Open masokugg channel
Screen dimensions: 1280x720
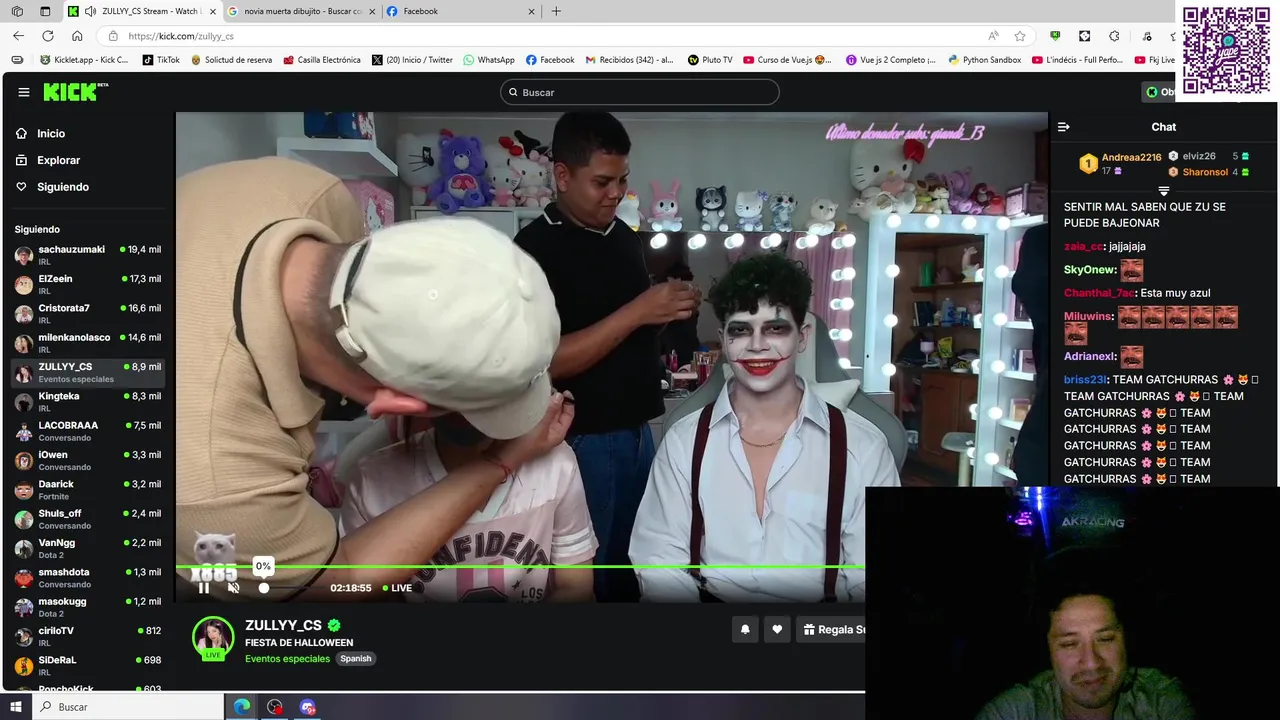[88, 607]
